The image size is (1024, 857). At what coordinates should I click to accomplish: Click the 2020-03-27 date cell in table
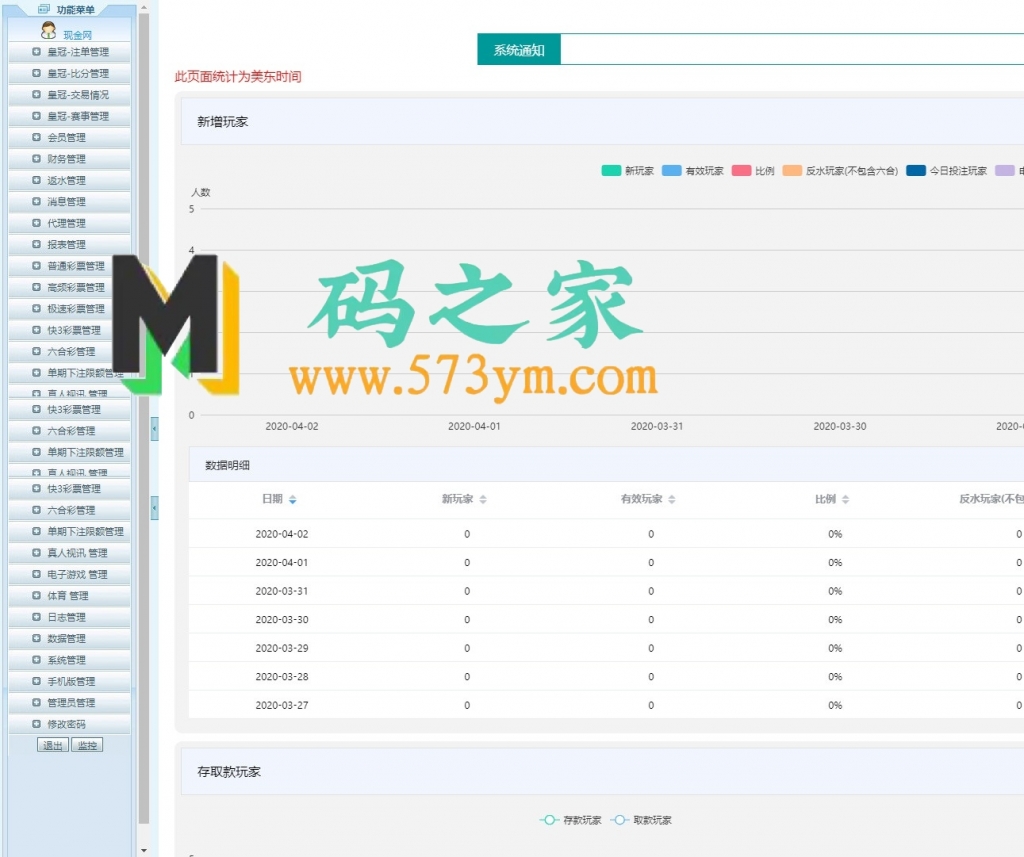tap(282, 705)
